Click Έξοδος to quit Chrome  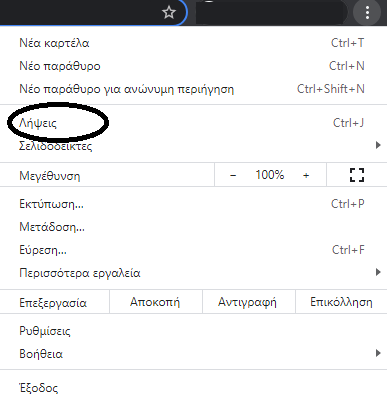click(x=193, y=388)
